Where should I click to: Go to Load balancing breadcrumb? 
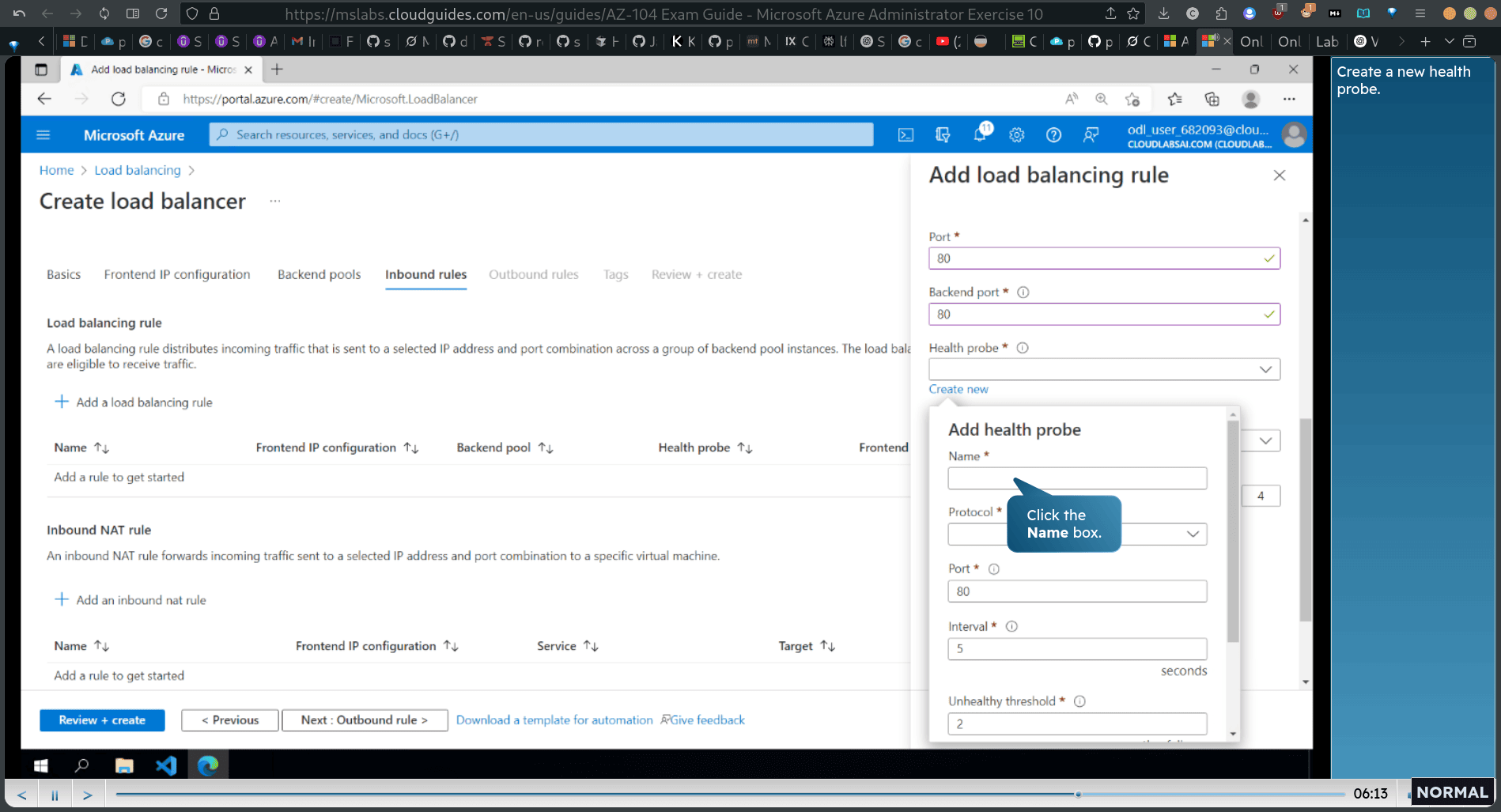(x=138, y=170)
